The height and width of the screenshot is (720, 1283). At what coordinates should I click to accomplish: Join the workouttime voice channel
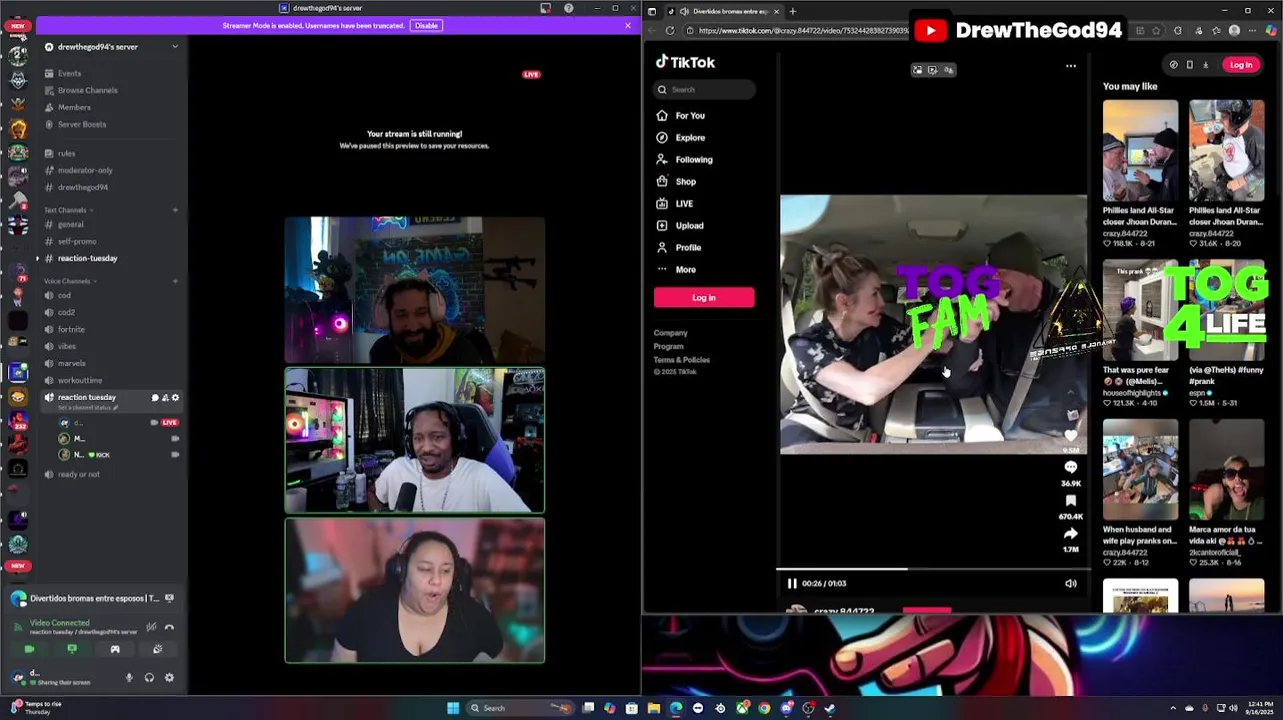coord(79,380)
